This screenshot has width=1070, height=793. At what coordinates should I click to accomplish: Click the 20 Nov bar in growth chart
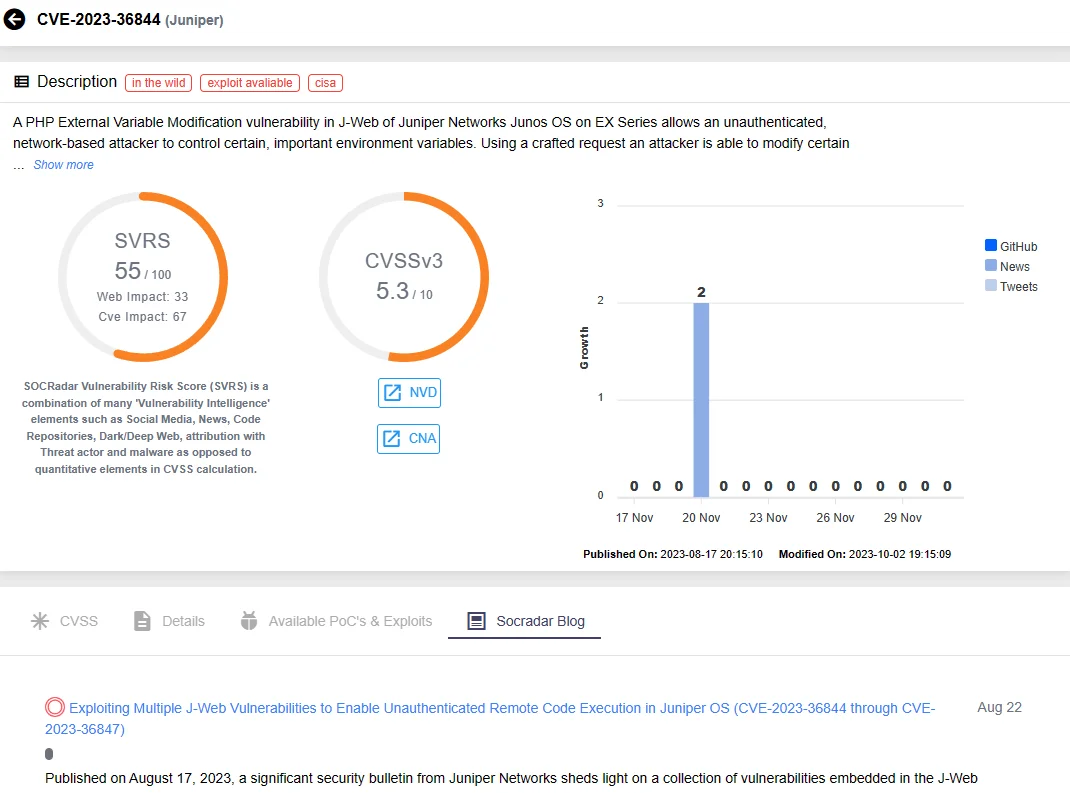[701, 399]
